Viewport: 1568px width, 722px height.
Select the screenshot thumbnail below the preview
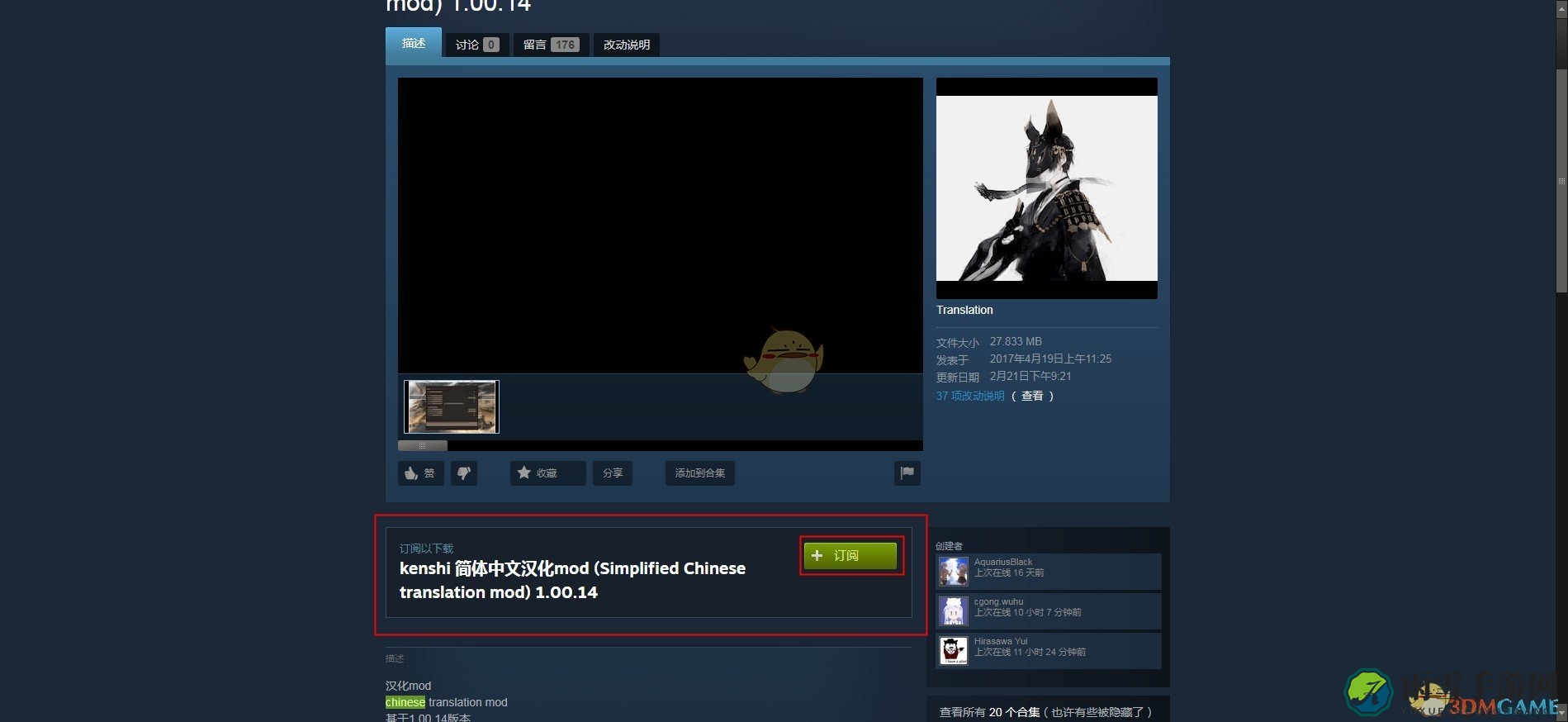coord(452,406)
